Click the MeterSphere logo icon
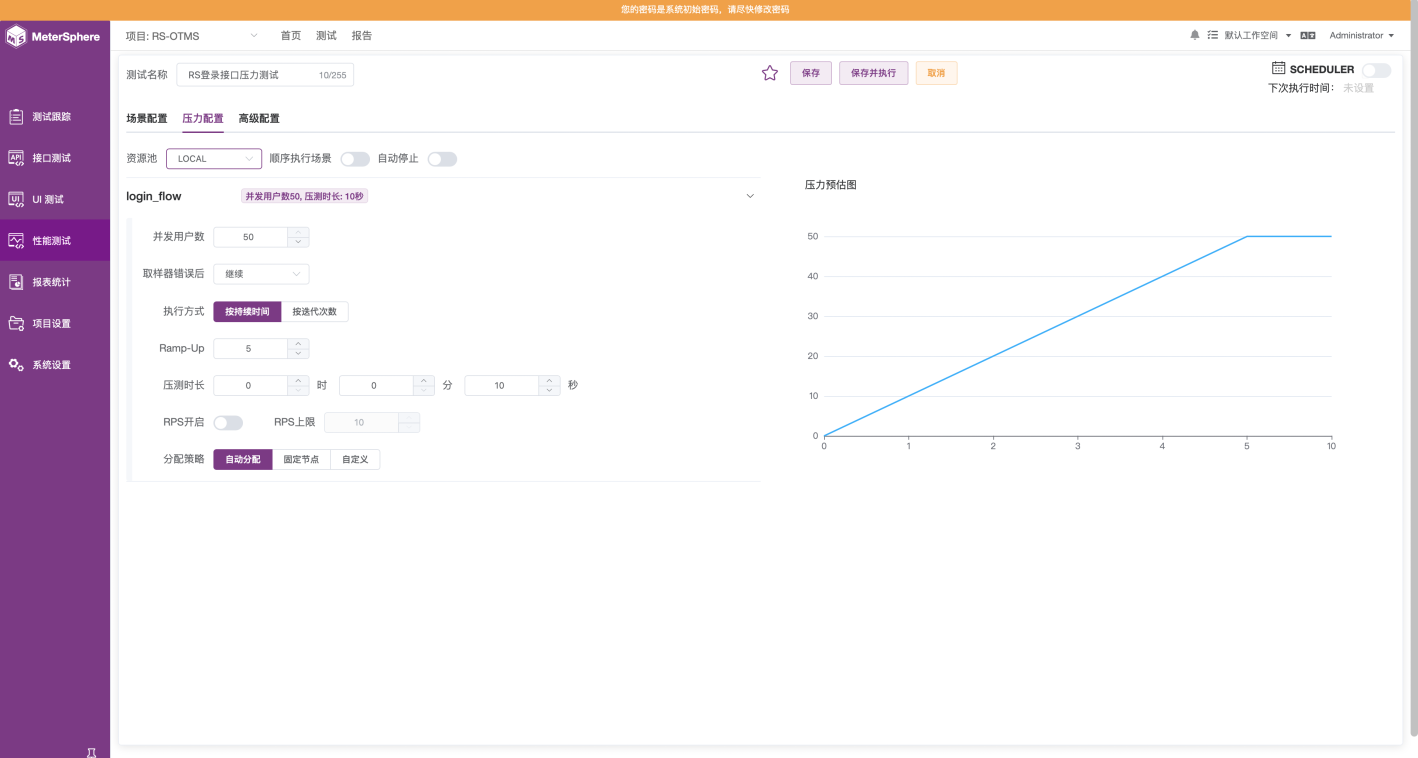 tap(16, 37)
